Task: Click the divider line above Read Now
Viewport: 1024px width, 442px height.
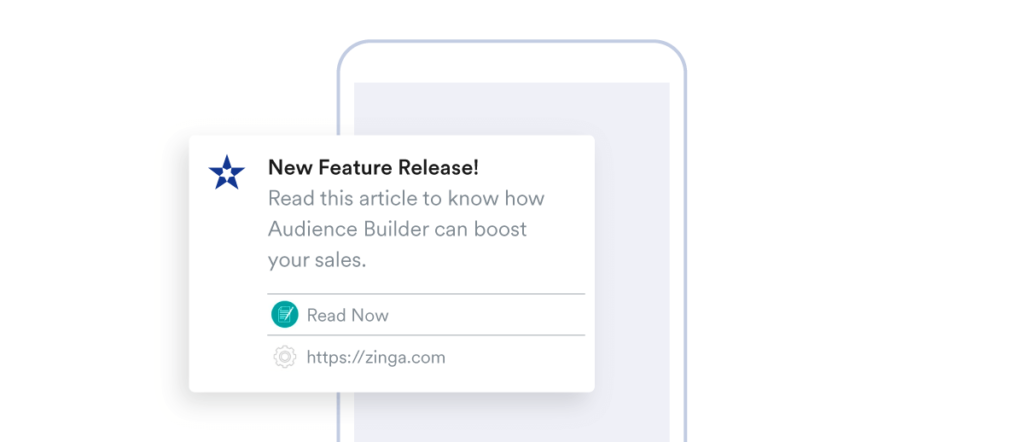Action: coord(426,294)
